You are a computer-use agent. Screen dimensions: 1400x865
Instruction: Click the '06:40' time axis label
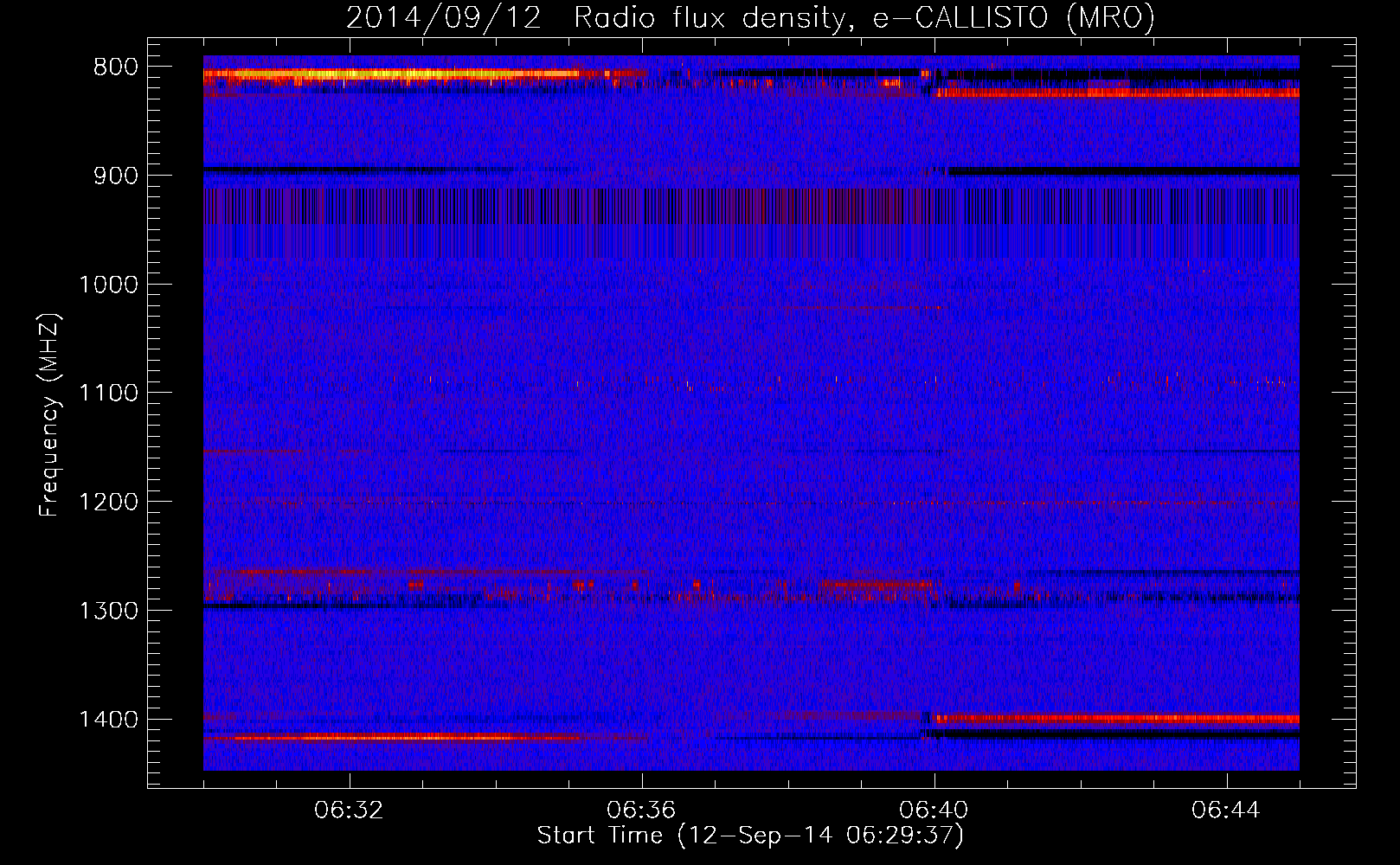[934, 811]
